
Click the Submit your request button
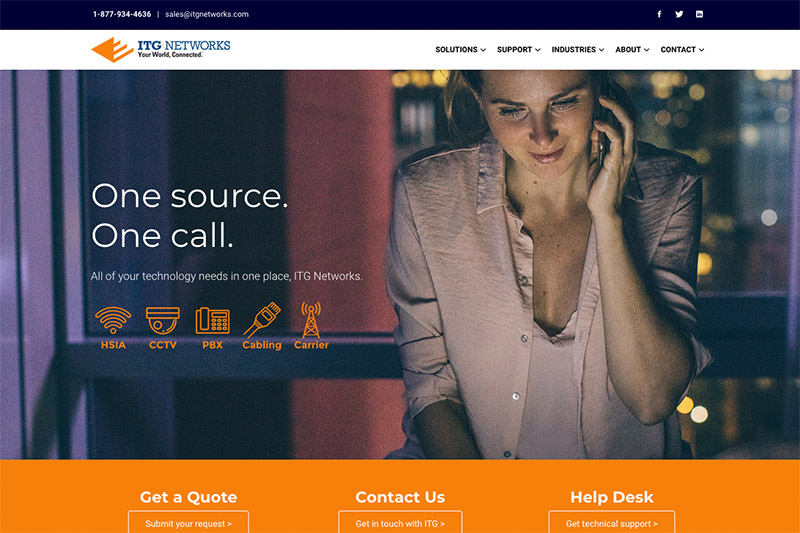pos(188,522)
